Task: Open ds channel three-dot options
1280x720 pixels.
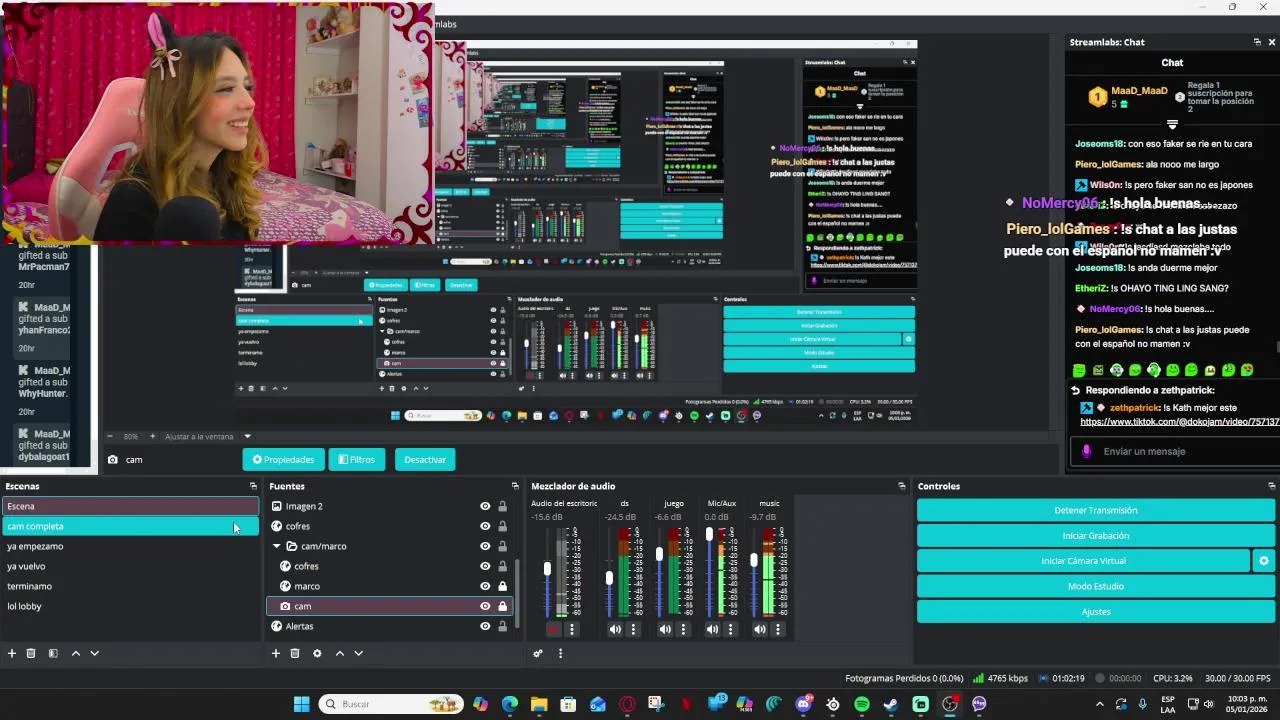Action: [x=633, y=629]
